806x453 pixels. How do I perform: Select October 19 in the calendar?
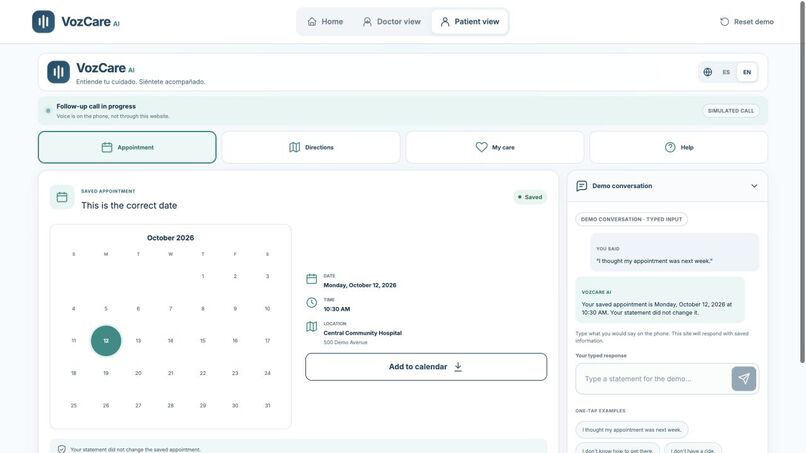click(106, 373)
